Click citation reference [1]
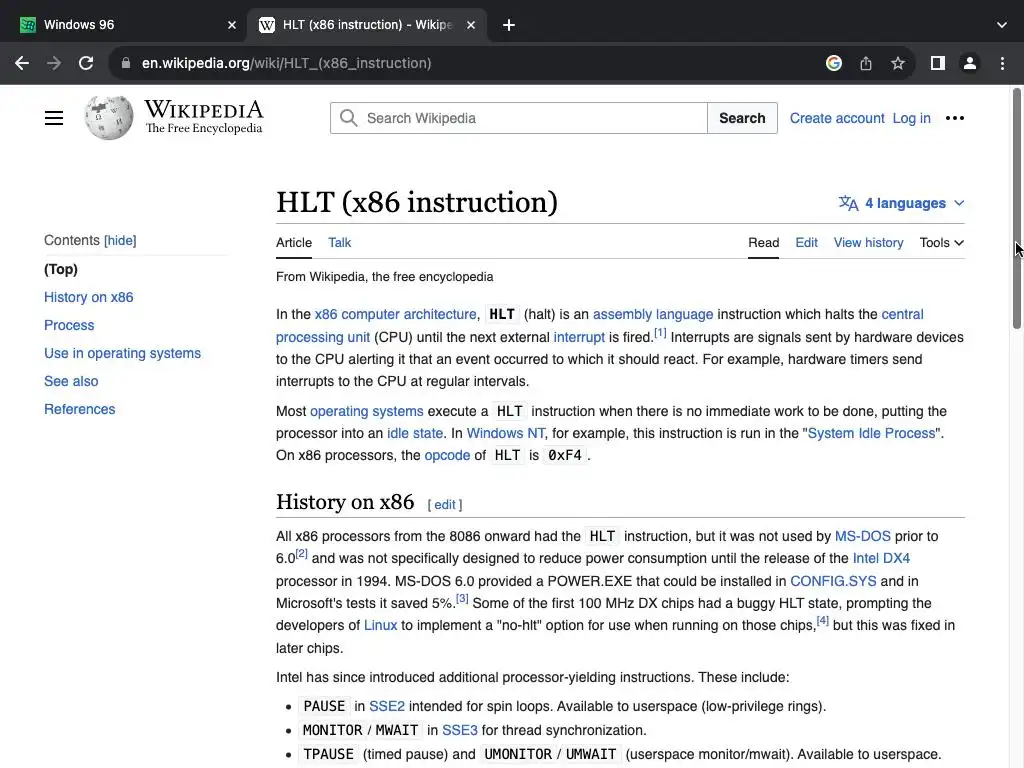Viewport: 1024px width, 768px height. (660, 333)
